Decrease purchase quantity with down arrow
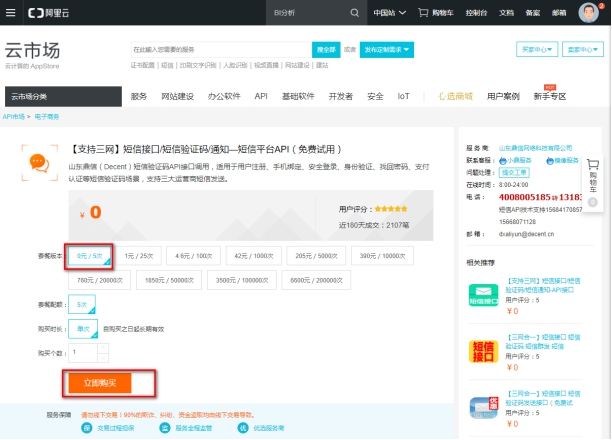This screenshot has height=440, width=612. [103, 358]
